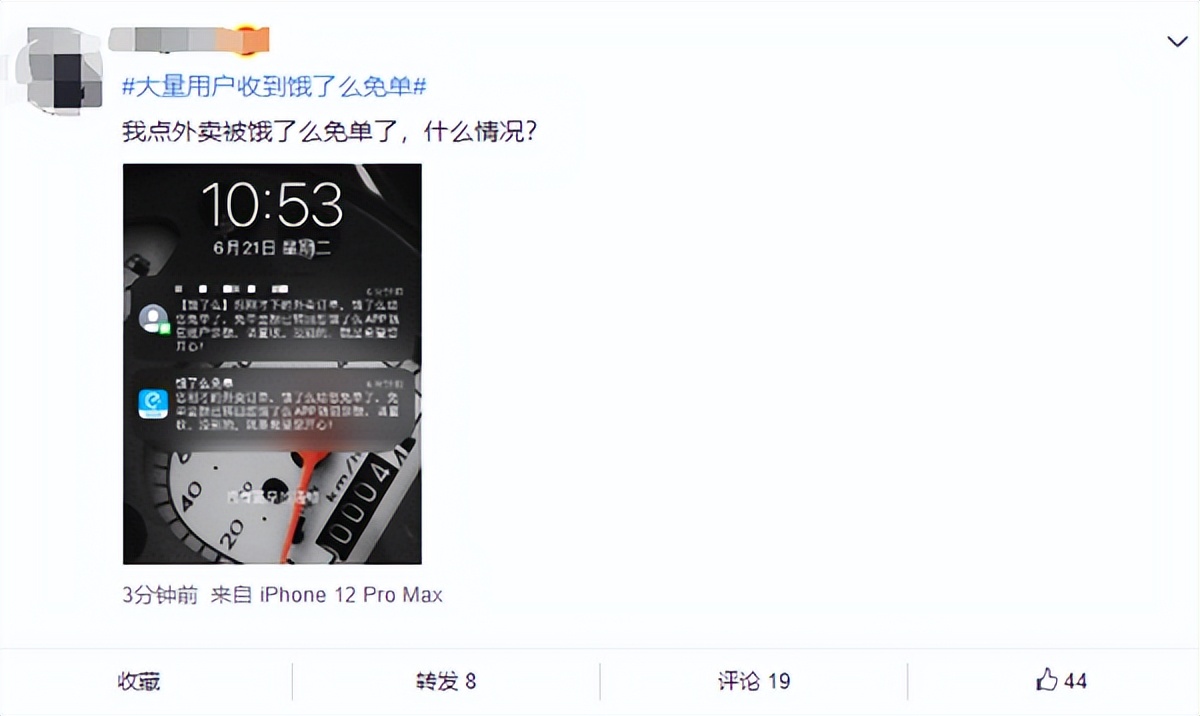Click the gray contact icon in SMS notification
1200x716 pixels.
[x=154, y=319]
